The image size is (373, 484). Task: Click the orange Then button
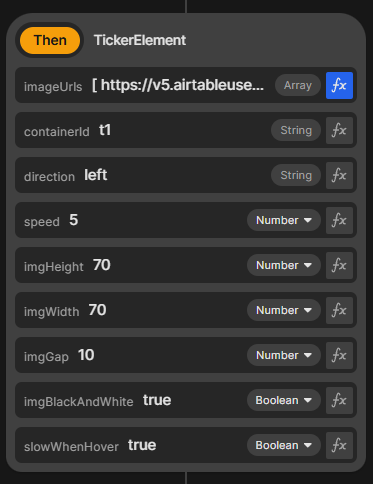[x=50, y=40]
